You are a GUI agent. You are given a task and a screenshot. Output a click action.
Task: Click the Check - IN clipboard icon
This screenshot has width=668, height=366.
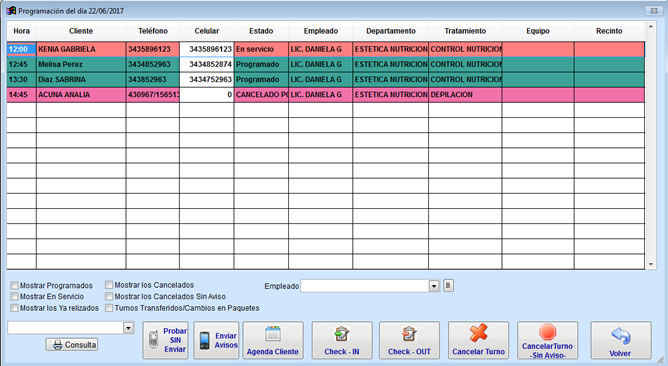[341, 334]
